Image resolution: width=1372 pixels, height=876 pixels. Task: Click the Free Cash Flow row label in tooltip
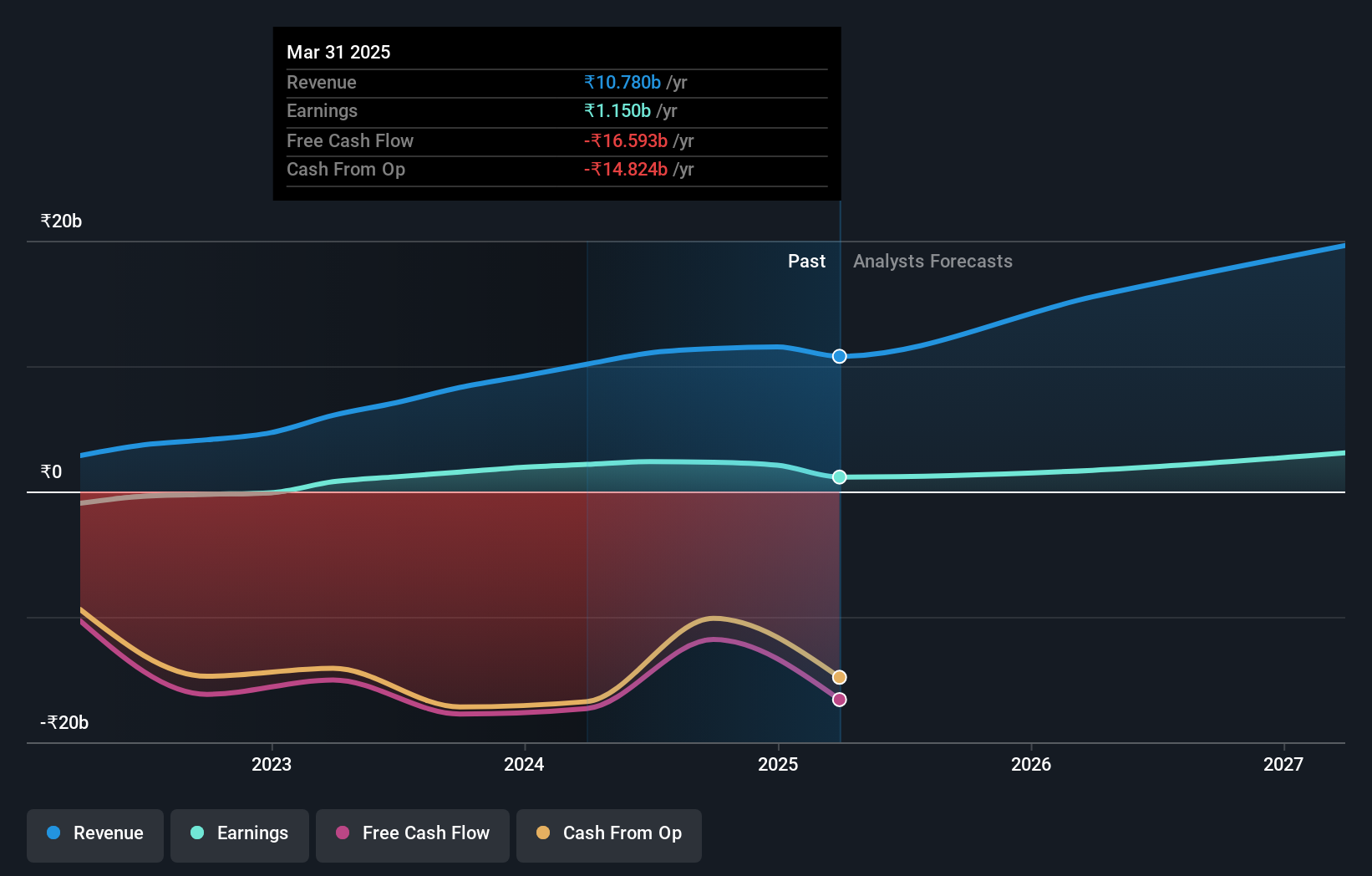(x=350, y=140)
